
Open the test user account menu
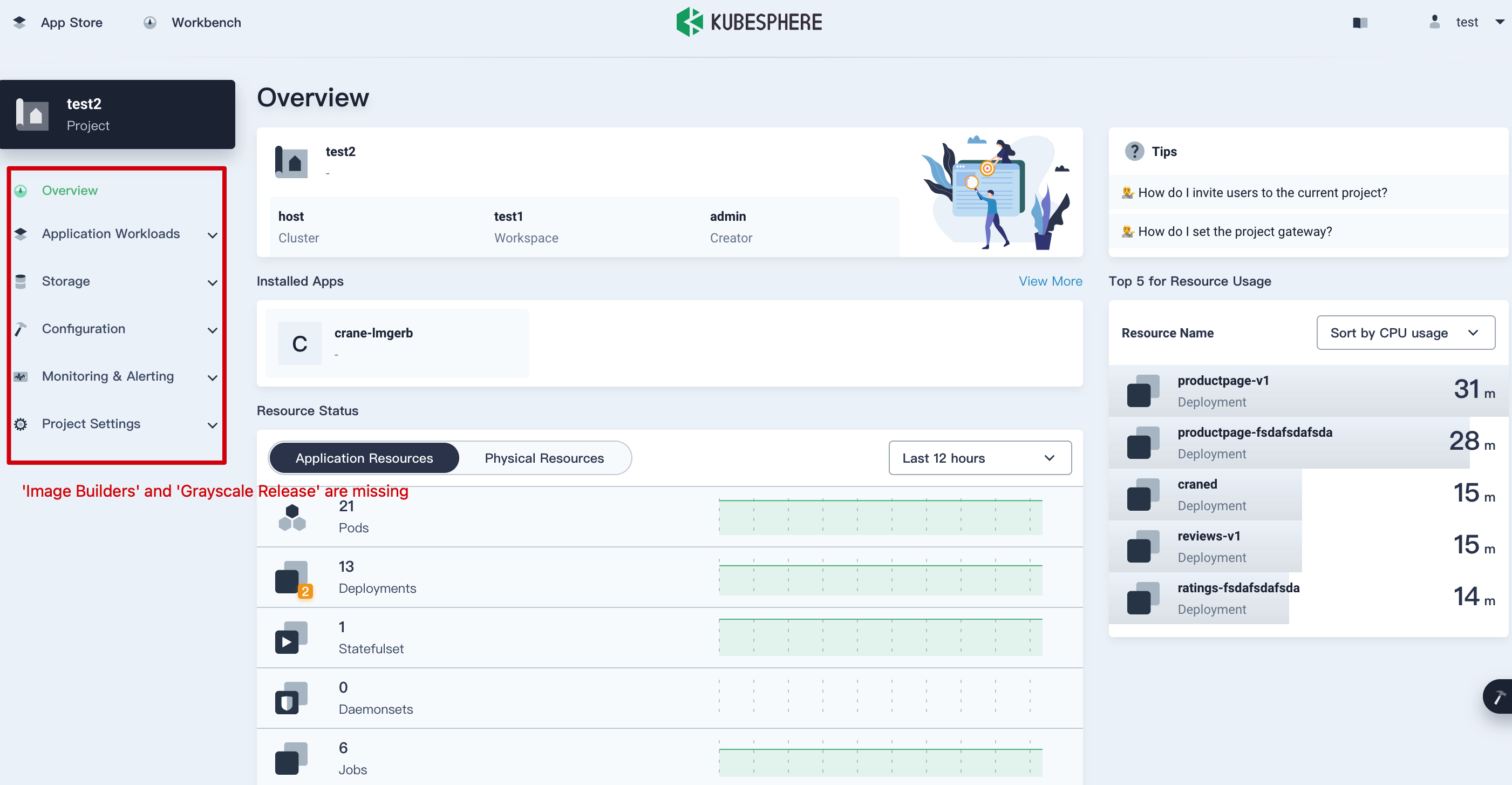(1466, 22)
